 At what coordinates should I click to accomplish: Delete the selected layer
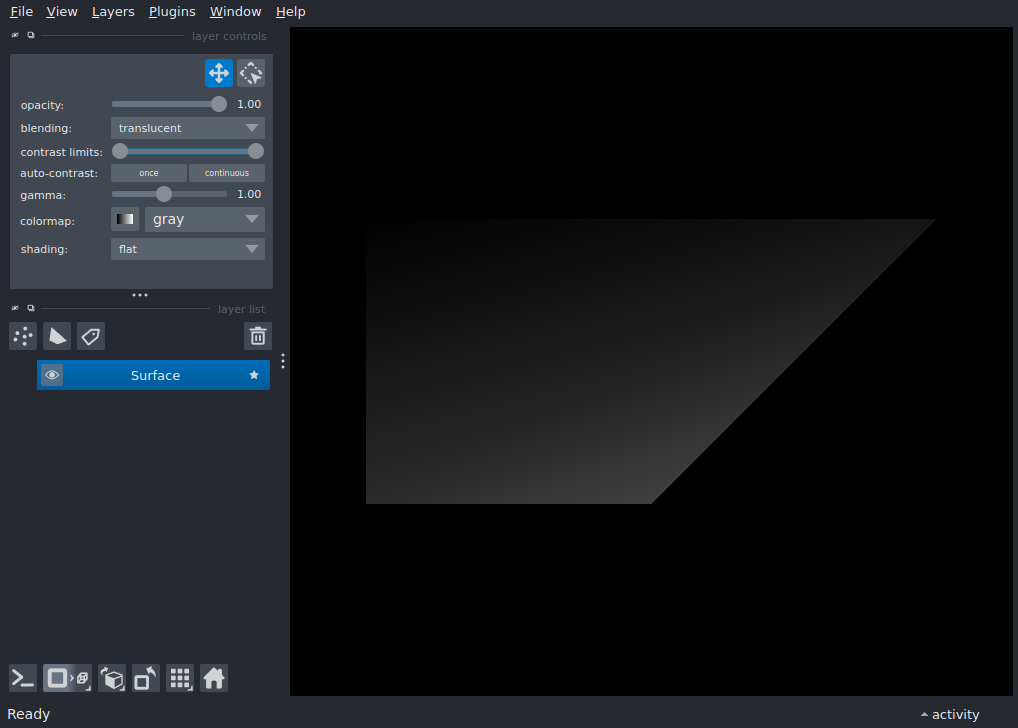click(257, 336)
